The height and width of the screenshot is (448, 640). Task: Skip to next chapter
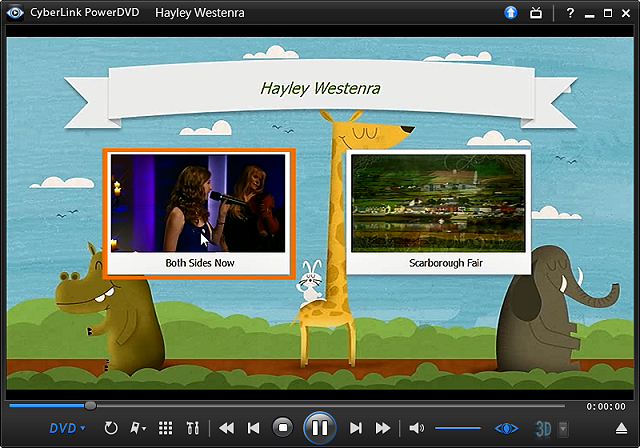pyautogui.click(x=356, y=428)
